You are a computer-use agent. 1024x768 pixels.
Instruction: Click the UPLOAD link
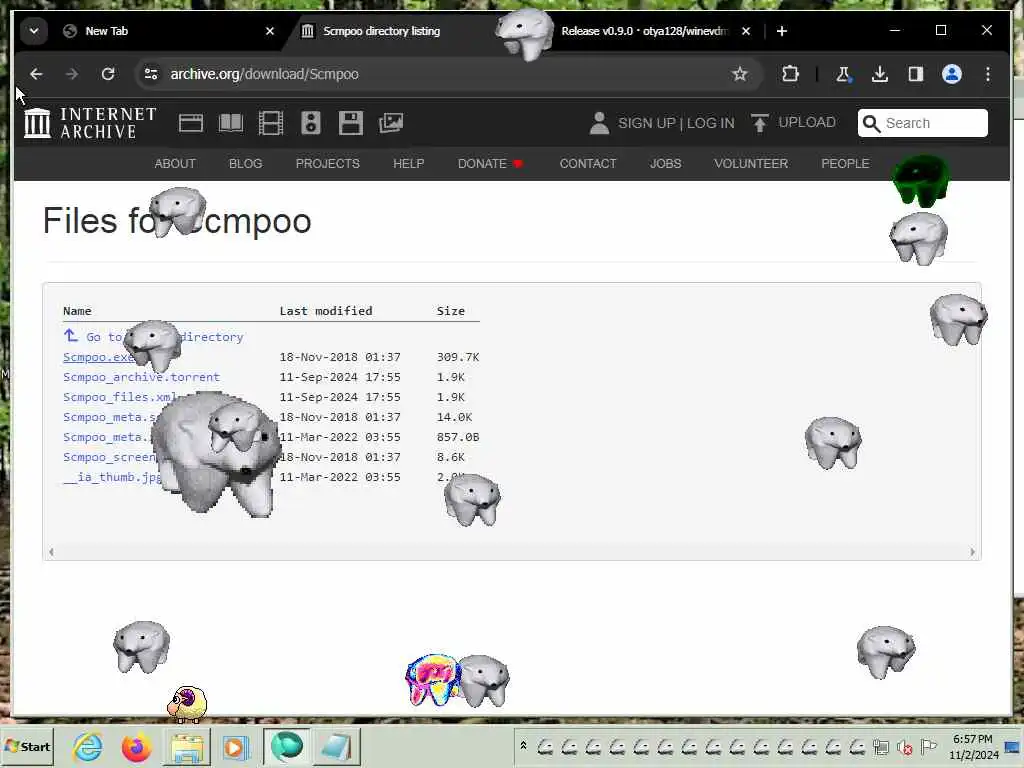click(807, 123)
